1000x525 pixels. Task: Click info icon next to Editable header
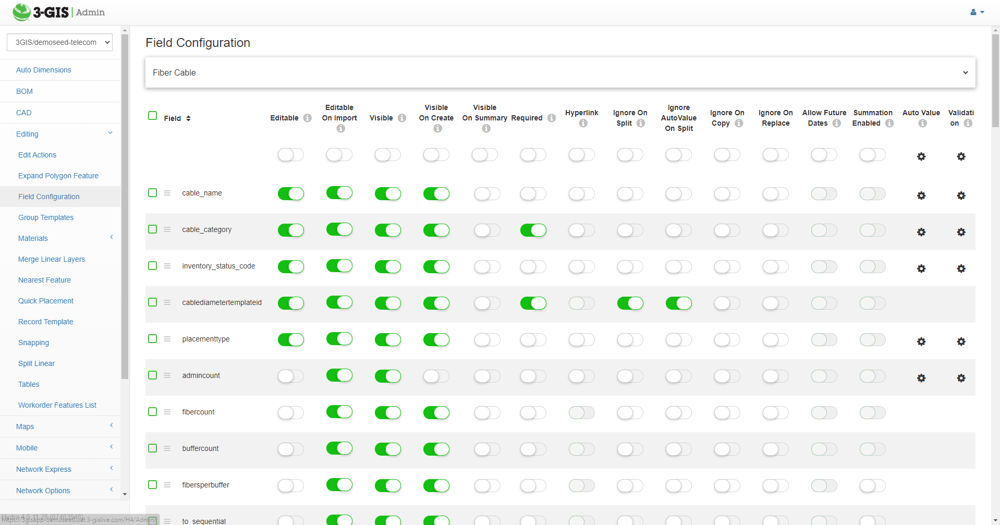click(307, 118)
